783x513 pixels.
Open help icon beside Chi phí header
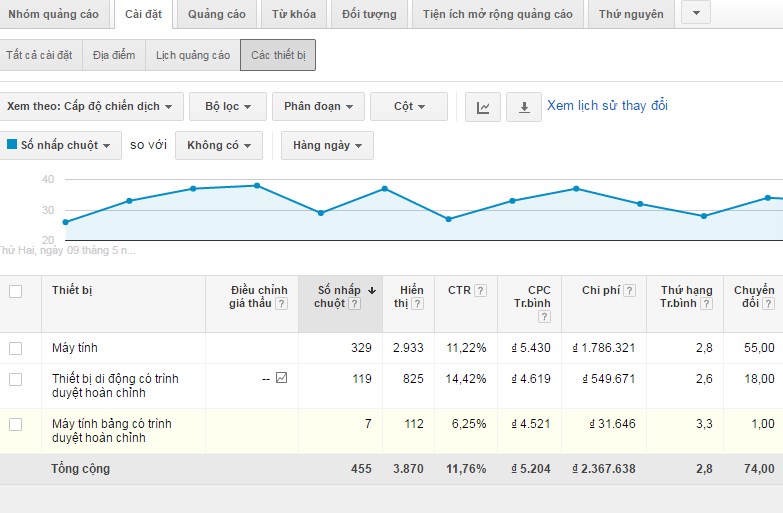pyautogui.click(x=629, y=290)
